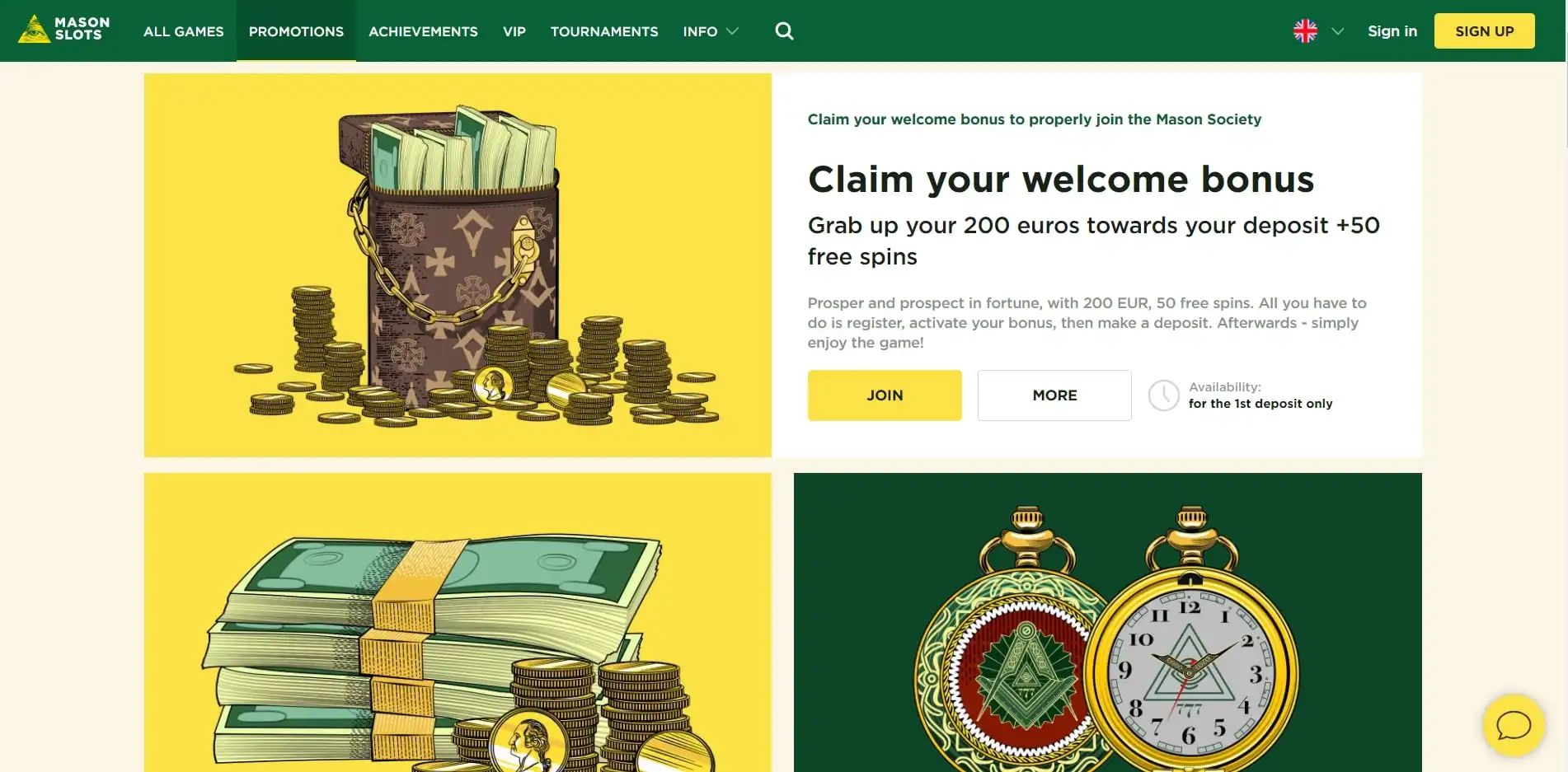Screen dimensions: 1568x772
Task: Click the UK flag language icon
Action: tap(1305, 31)
